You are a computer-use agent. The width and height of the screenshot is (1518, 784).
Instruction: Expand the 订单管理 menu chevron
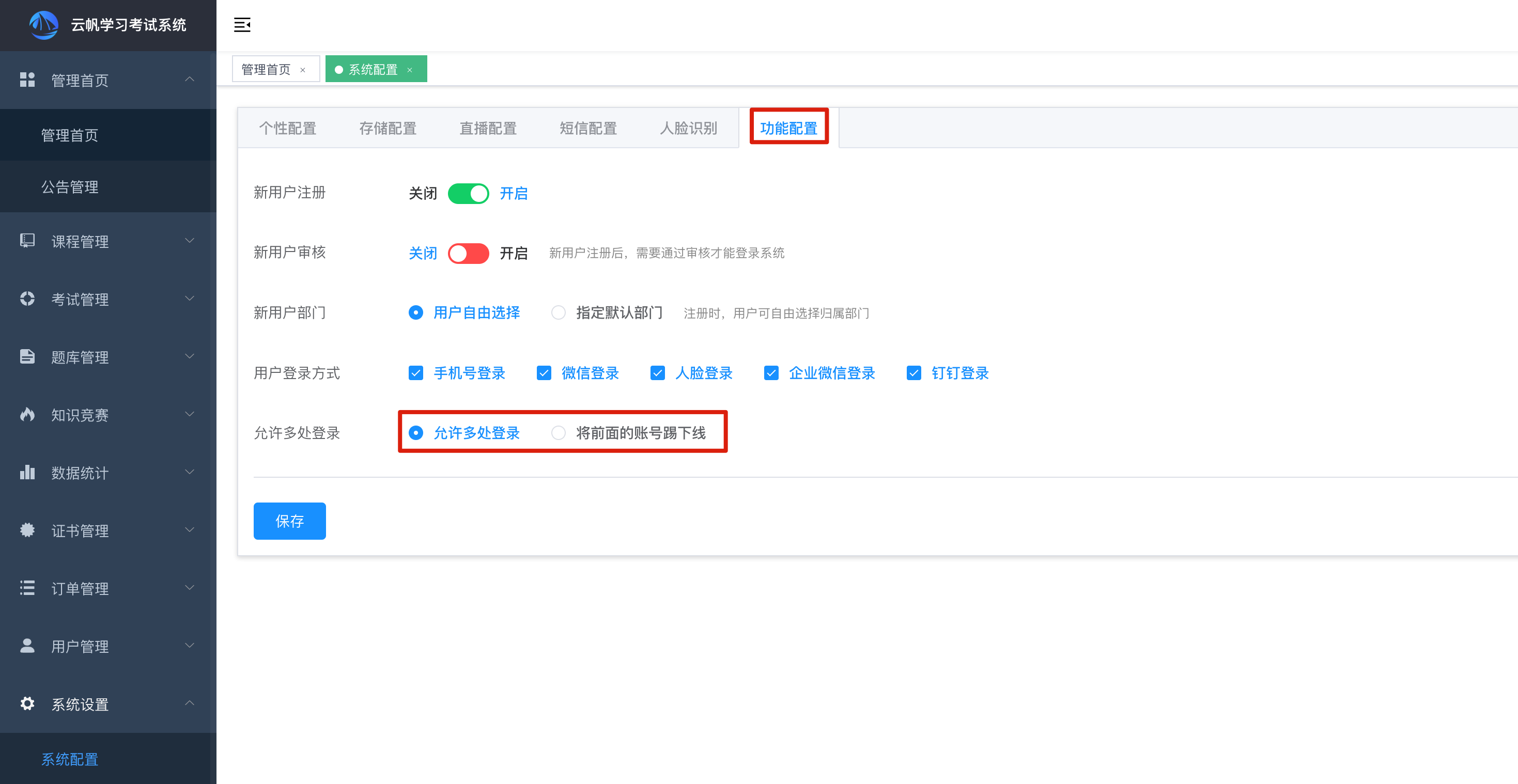(x=190, y=587)
